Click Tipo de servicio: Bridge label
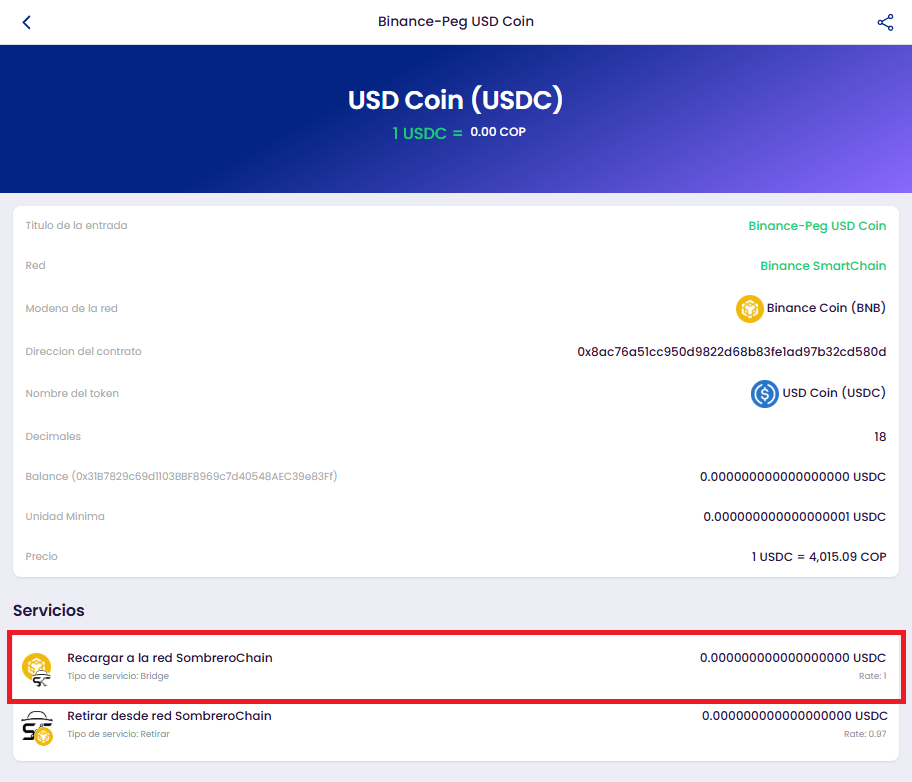Image resolution: width=912 pixels, height=782 pixels. point(118,676)
